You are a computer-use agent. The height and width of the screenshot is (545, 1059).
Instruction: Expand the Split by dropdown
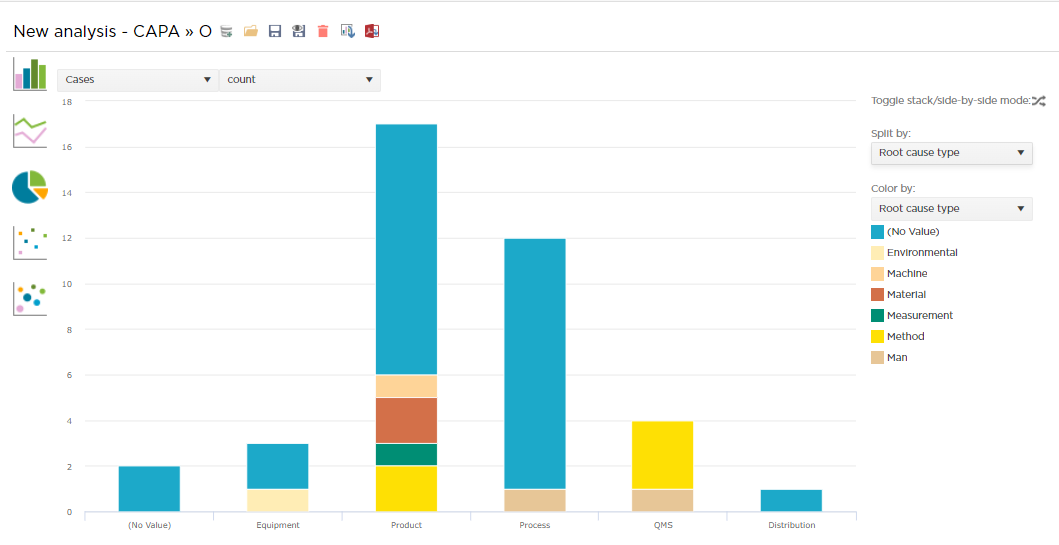coord(951,153)
